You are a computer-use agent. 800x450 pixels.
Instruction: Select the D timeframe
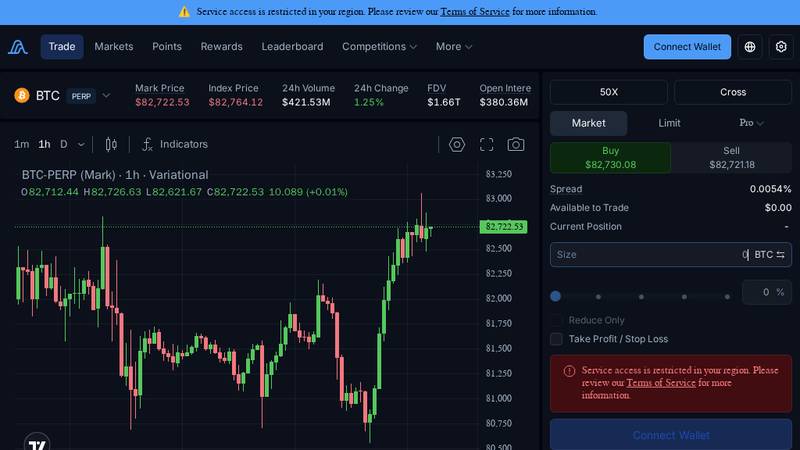(x=64, y=144)
